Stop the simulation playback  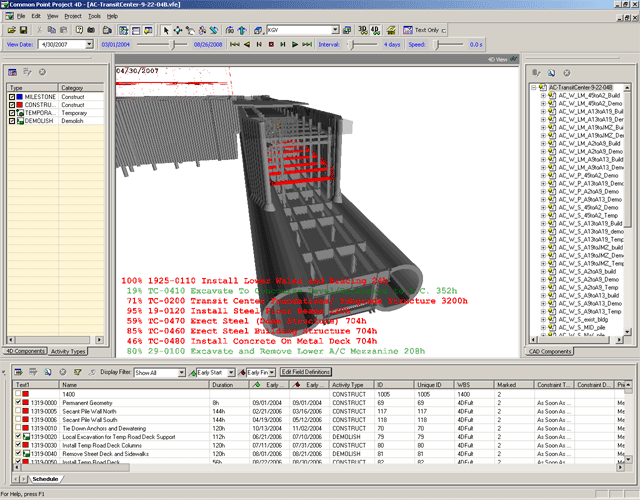pos(271,44)
